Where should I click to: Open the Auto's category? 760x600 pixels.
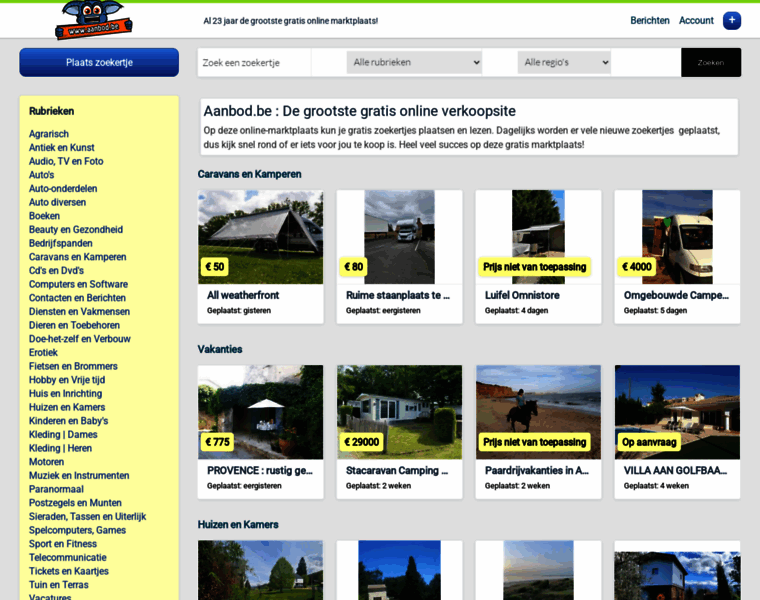tap(42, 174)
